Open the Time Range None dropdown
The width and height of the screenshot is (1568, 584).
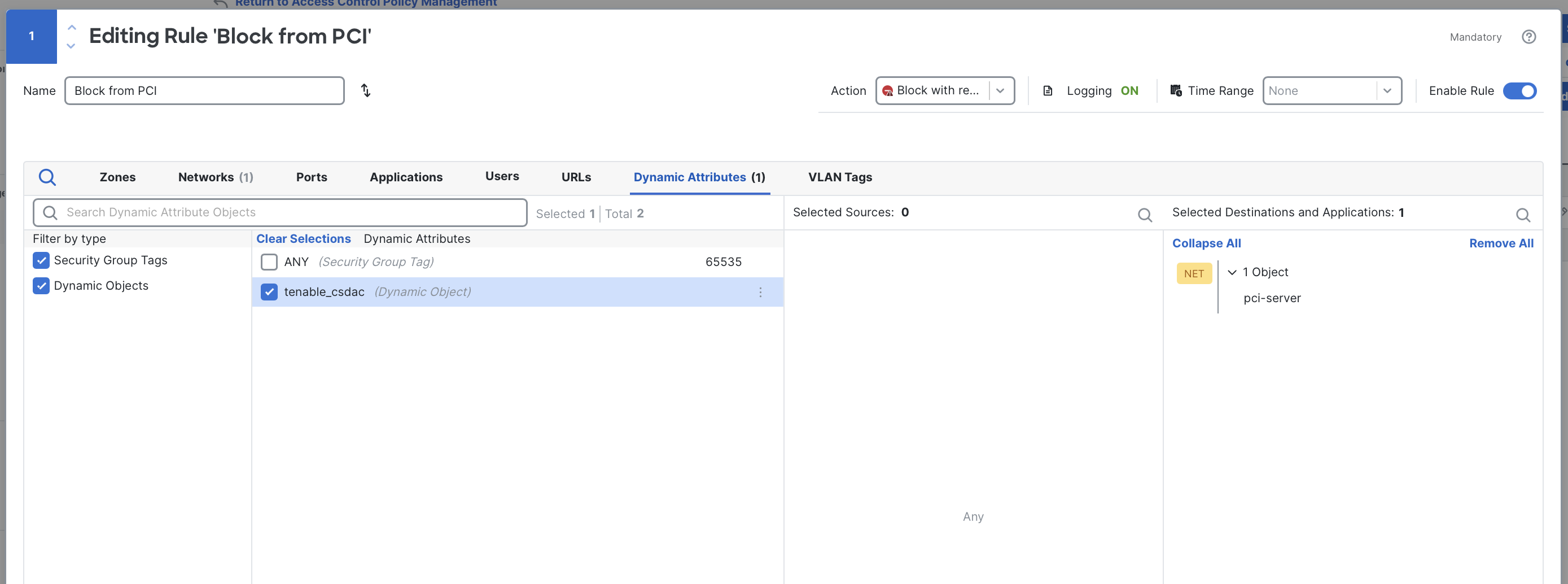pos(1388,90)
